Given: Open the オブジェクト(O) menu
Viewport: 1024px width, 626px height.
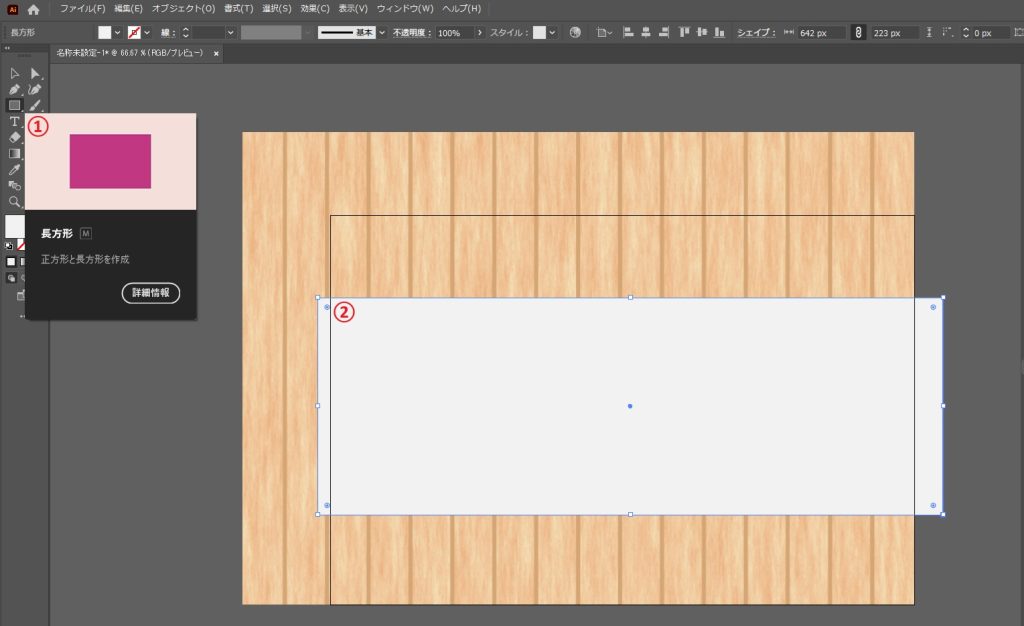Looking at the screenshot, I should tap(183, 9).
